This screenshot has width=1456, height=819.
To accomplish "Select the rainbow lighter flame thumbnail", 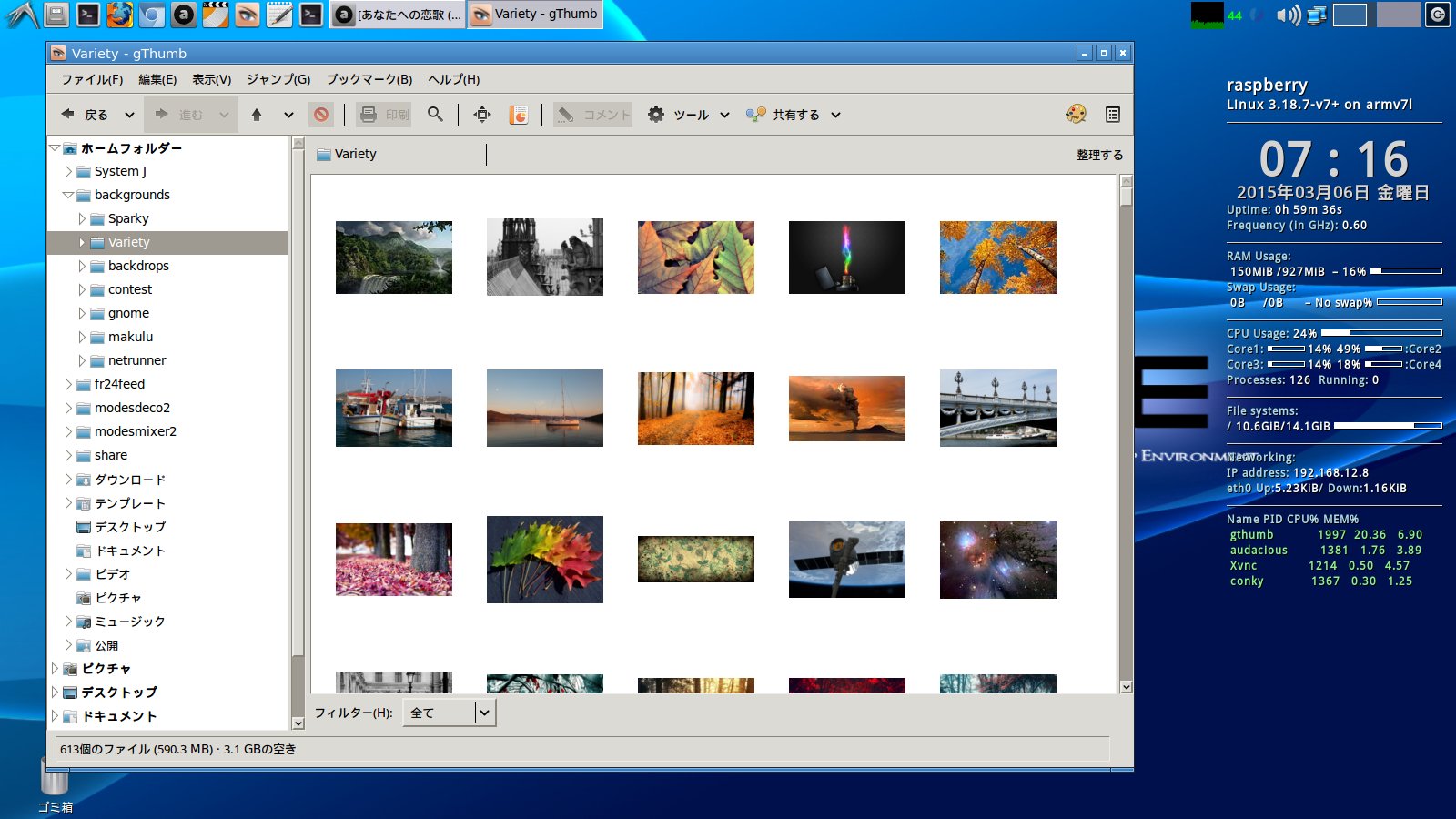I will point(846,258).
